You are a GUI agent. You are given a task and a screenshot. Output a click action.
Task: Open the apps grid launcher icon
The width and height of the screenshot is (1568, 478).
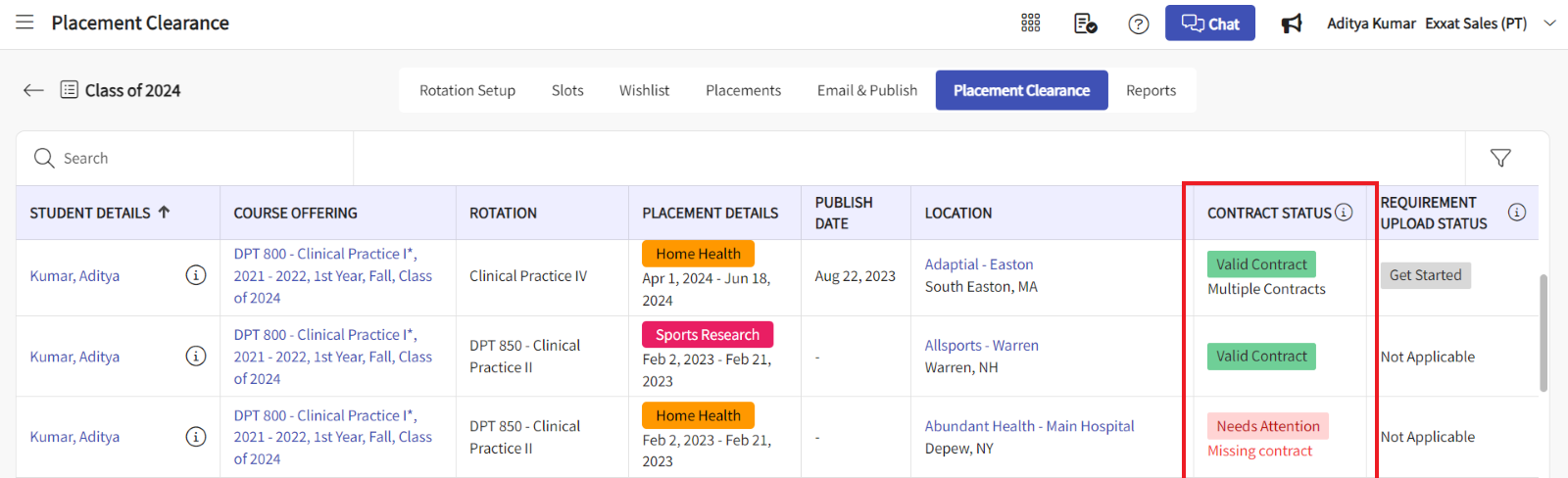[1030, 23]
